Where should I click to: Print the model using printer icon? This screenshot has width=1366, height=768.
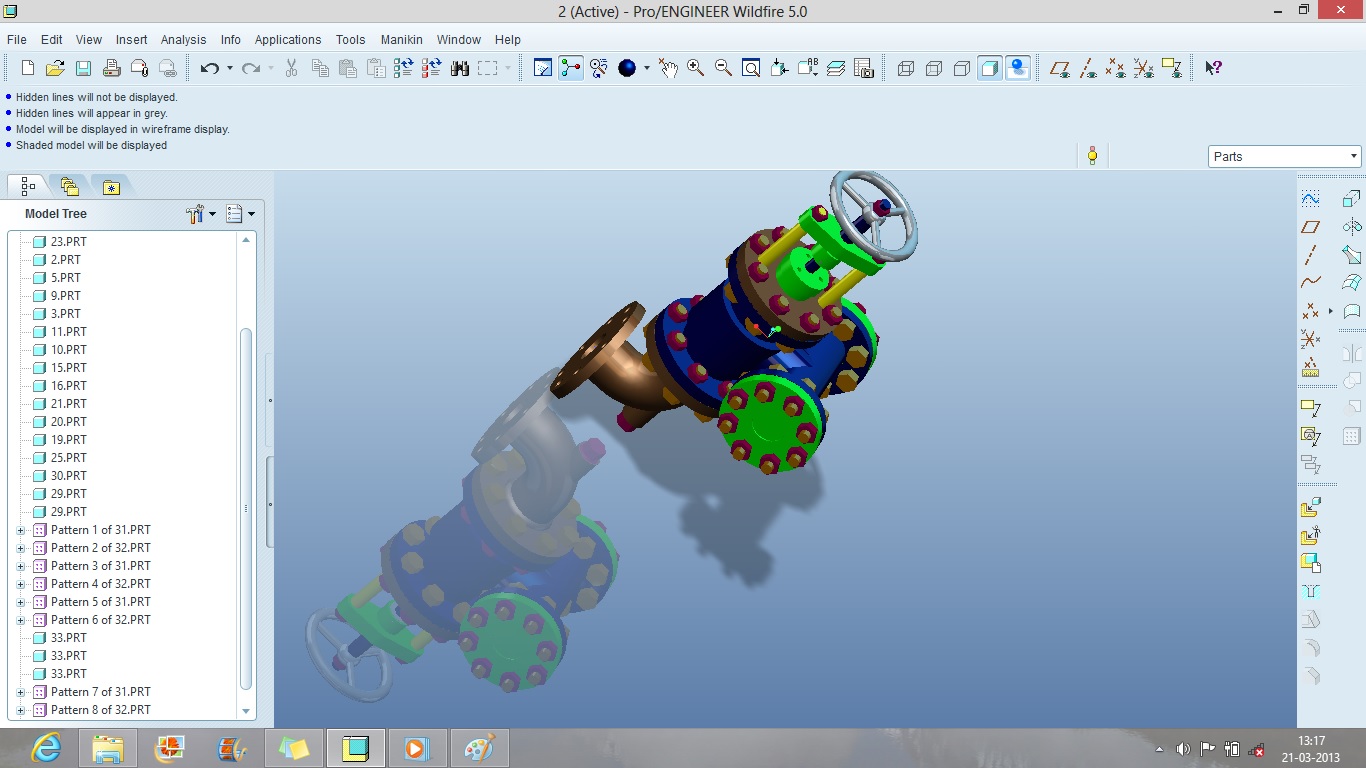[x=112, y=68]
